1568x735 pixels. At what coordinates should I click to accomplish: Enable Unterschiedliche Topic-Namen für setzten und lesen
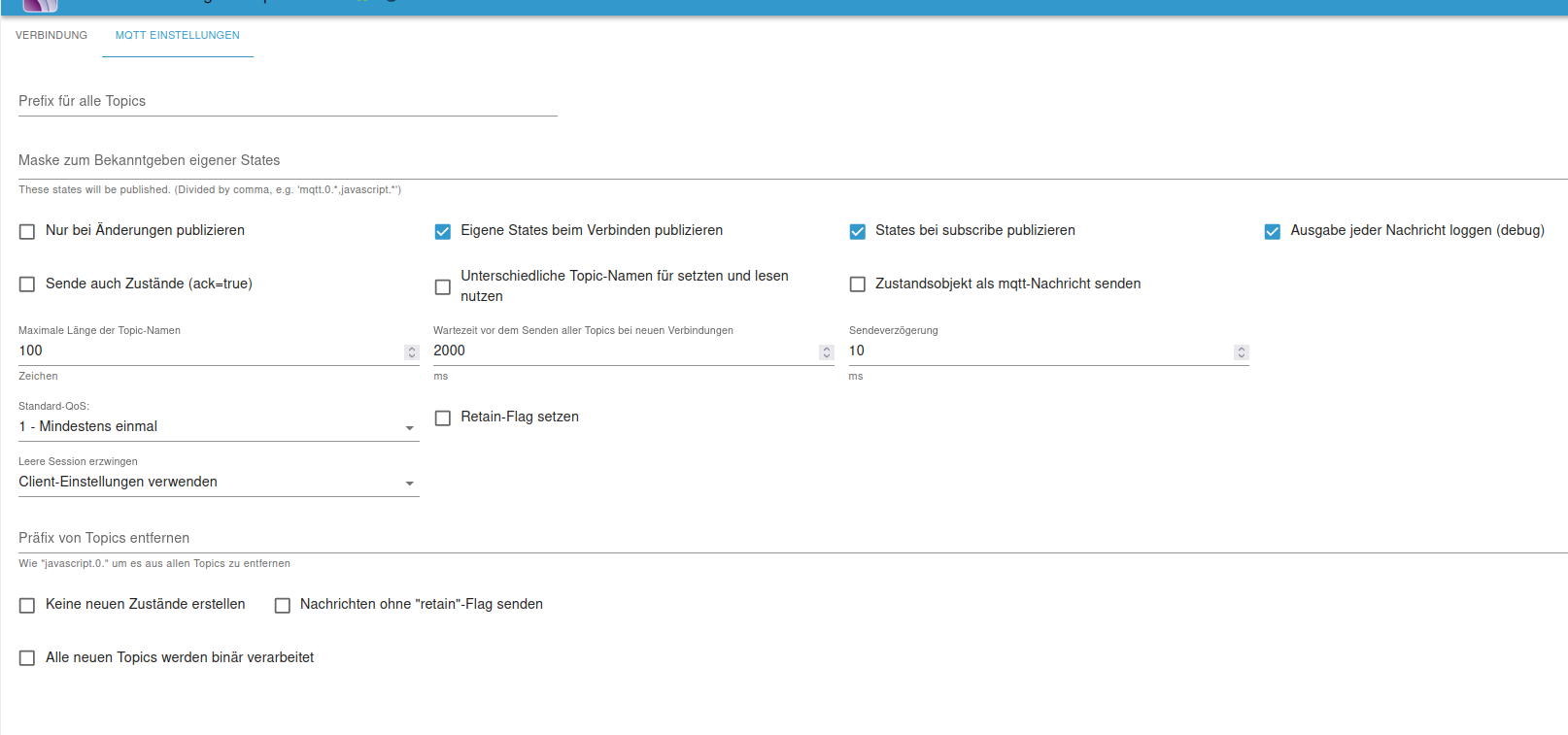pyautogui.click(x=443, y=286)
